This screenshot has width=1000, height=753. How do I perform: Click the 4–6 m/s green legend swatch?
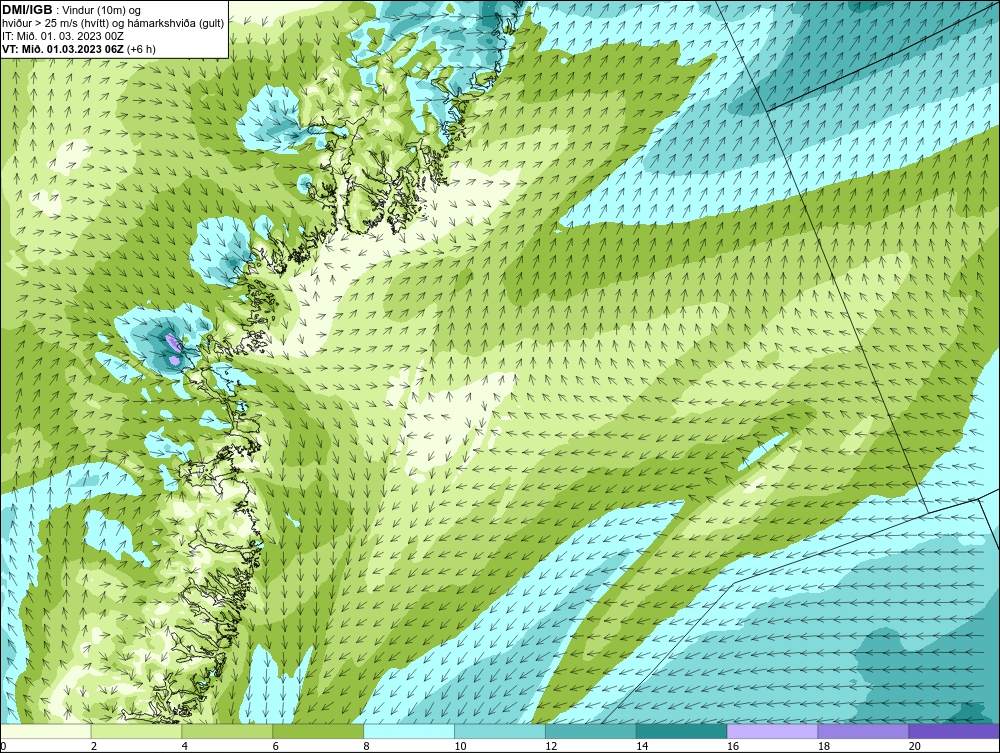click(227, 731)
